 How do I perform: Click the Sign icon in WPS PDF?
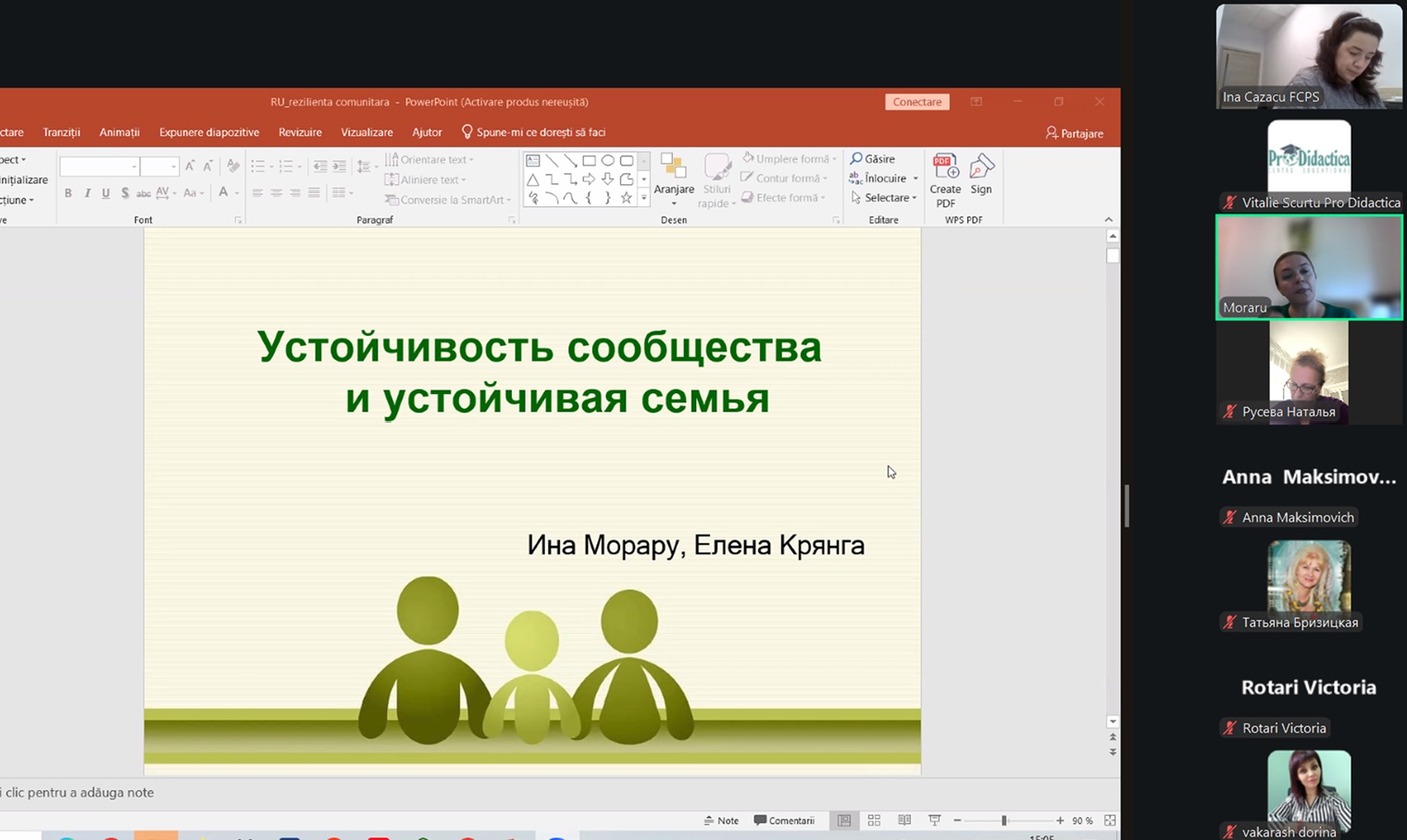pyautogui.click(x=980, y=168)
